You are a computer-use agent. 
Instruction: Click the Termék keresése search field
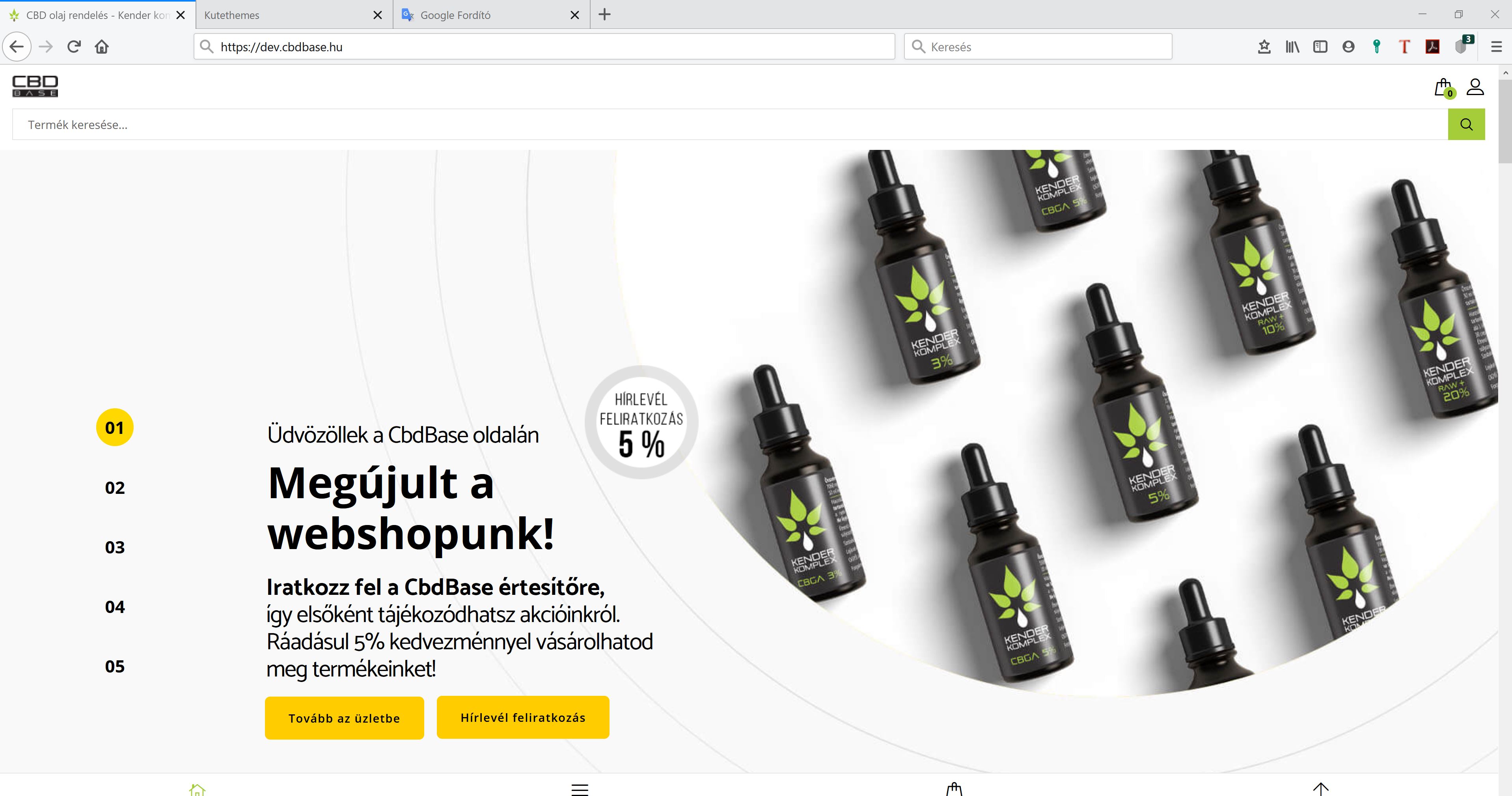coord(730,124)
